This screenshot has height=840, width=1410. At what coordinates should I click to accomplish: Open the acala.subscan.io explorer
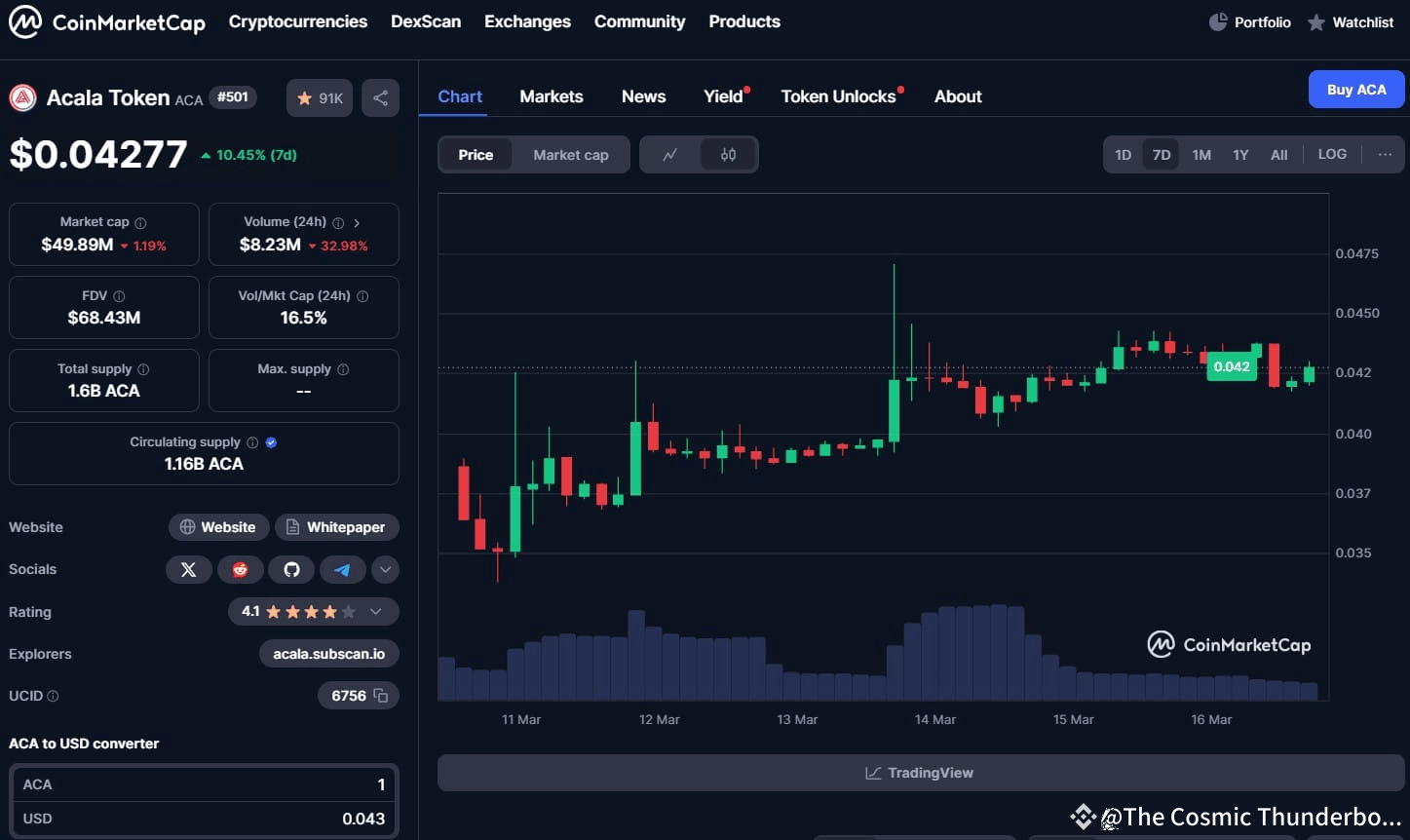click(329, 653)
